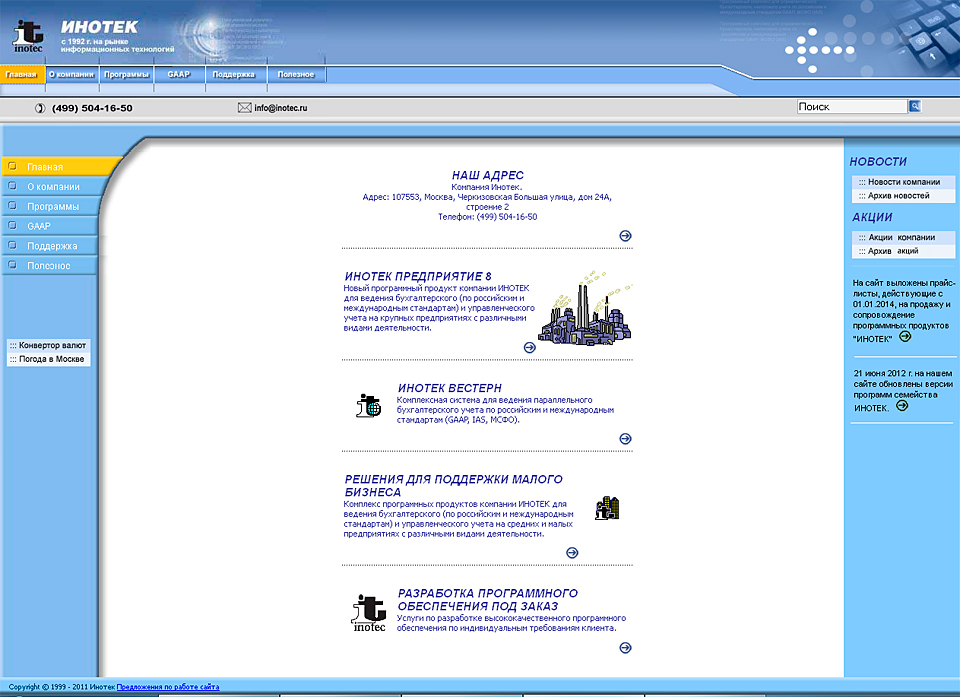Click the envelope icon next to info@inotec.ru
The image size is (960, 697).
[244, 108]
